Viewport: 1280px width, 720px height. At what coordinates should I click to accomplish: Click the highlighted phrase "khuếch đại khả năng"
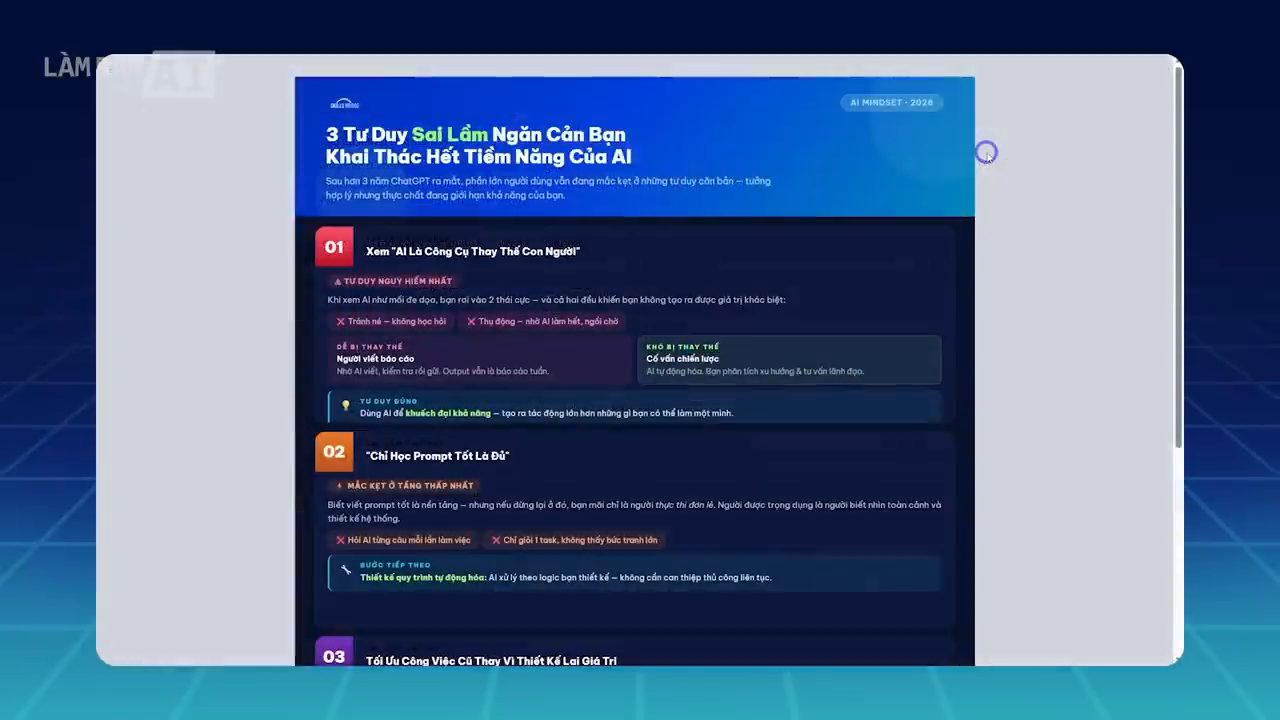pyautogui.click(x=448, y=413)
